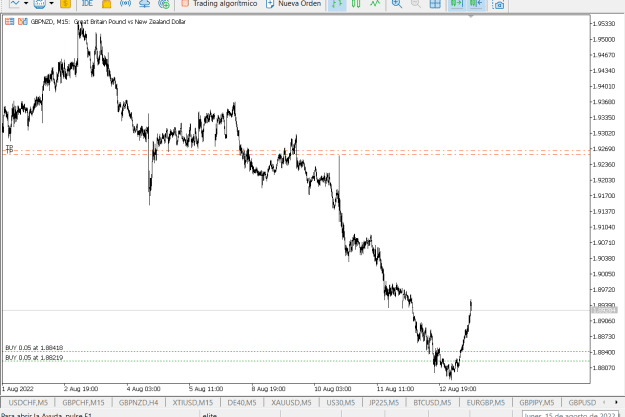This screenshot has width=625, height=417.
Task: Click the 1.90050 price axis label
Action: click(x=605, y=274)
